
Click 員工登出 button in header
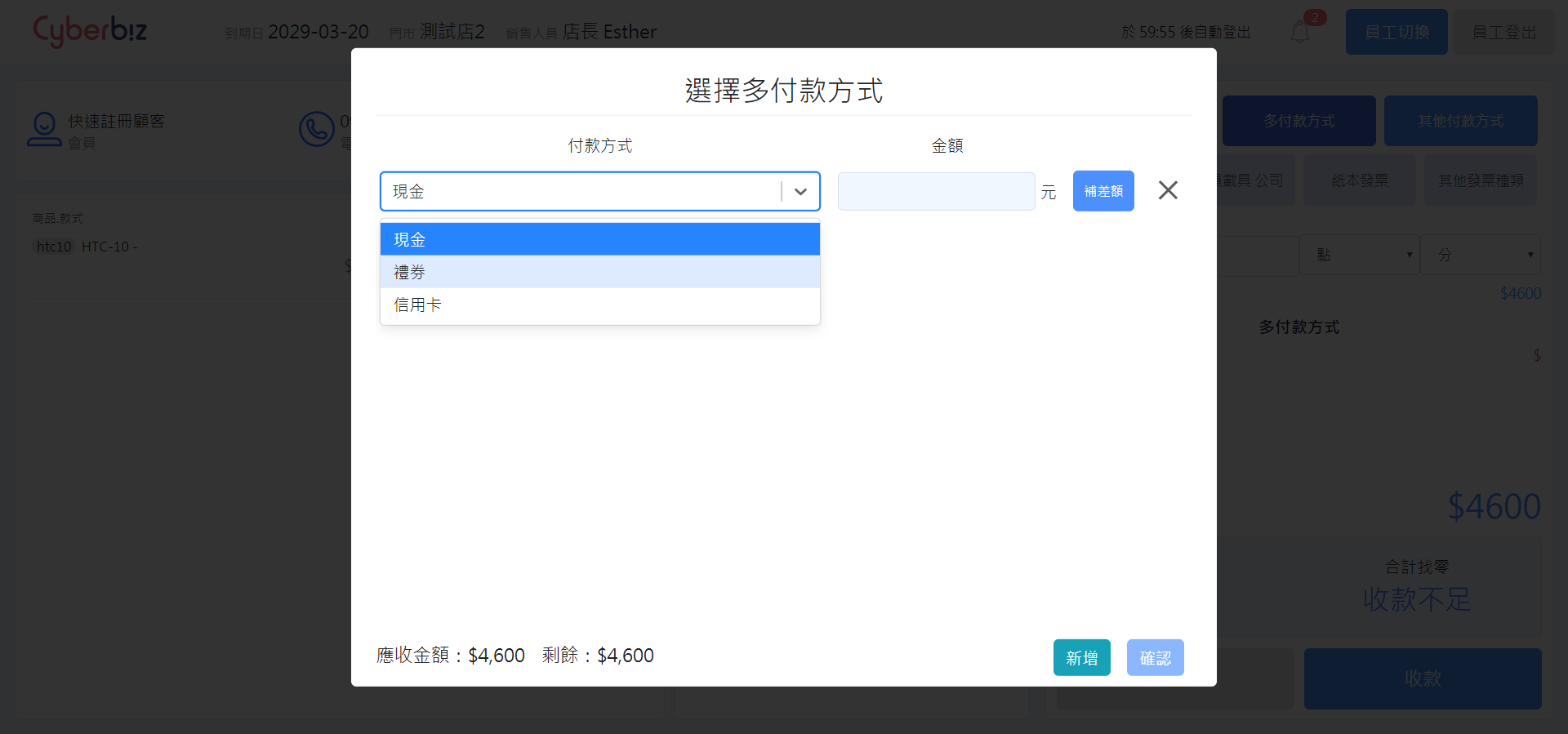(x=1503, y=32)
